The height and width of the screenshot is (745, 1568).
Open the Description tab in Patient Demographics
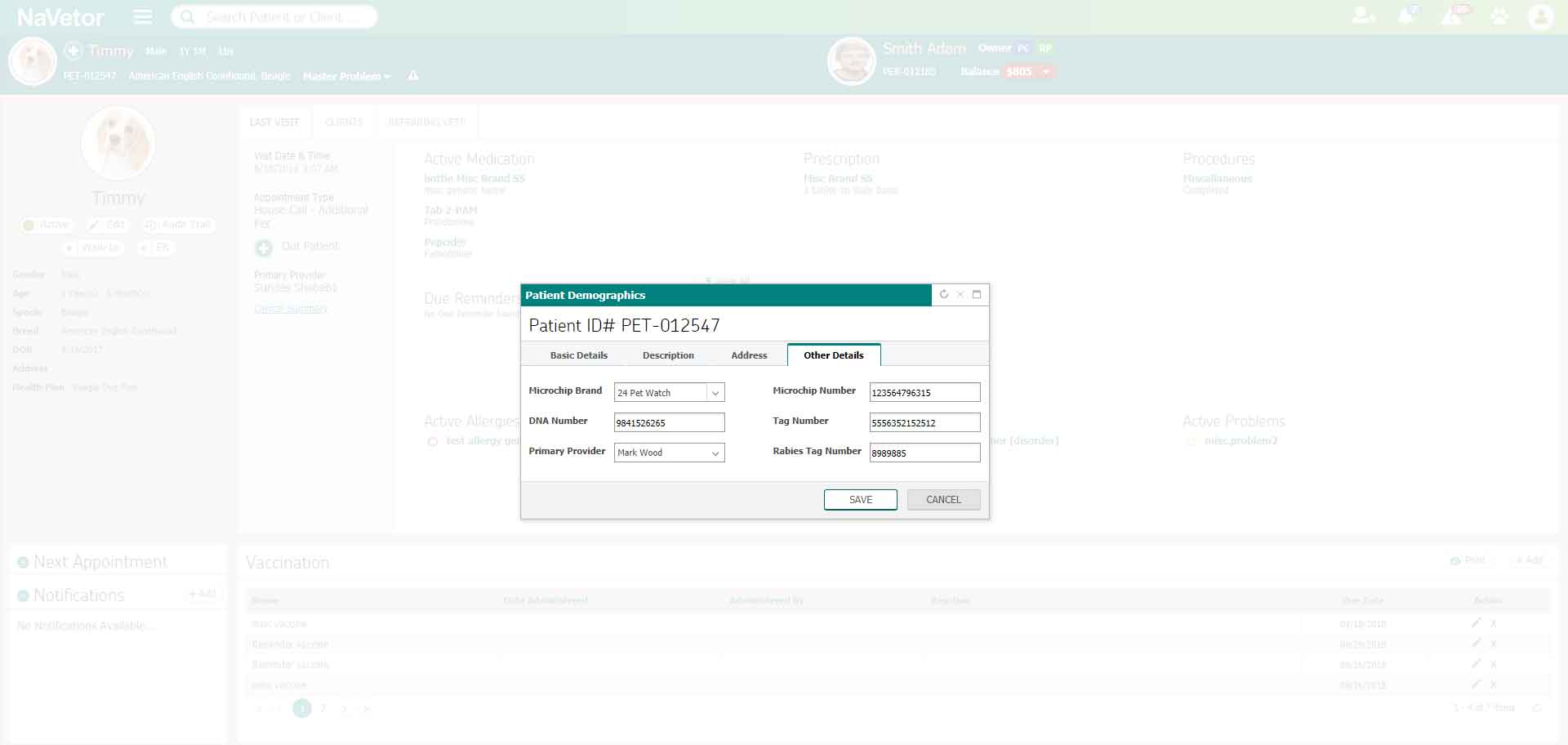tap(668, 355)
